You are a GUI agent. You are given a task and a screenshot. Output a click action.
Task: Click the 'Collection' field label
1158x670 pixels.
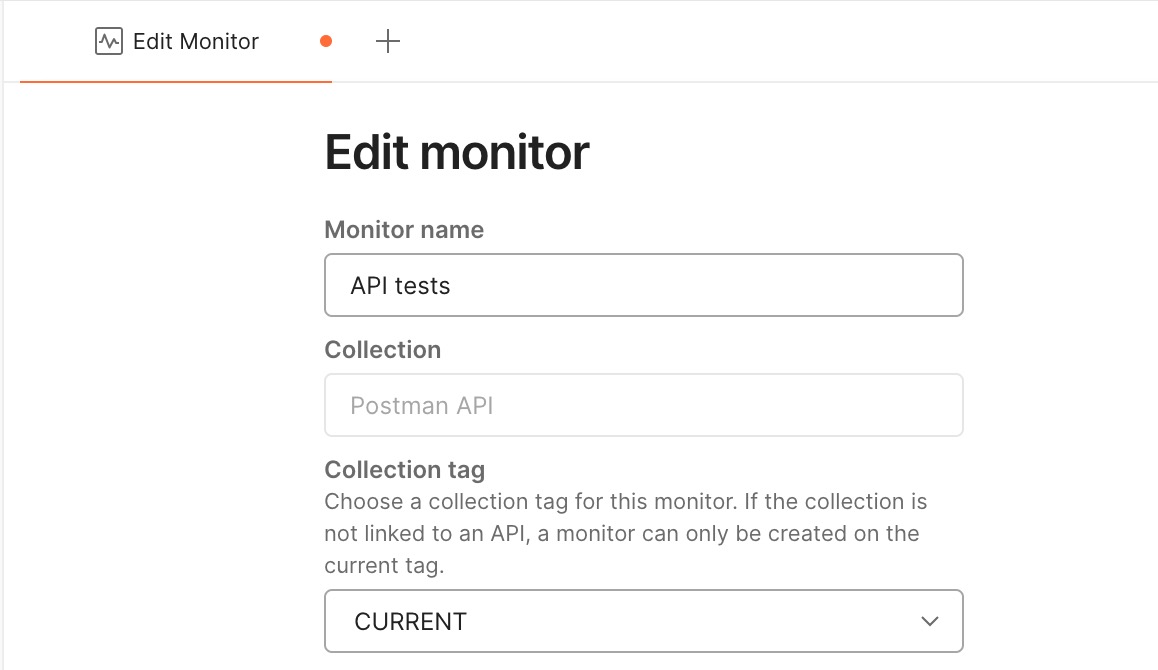382,350
